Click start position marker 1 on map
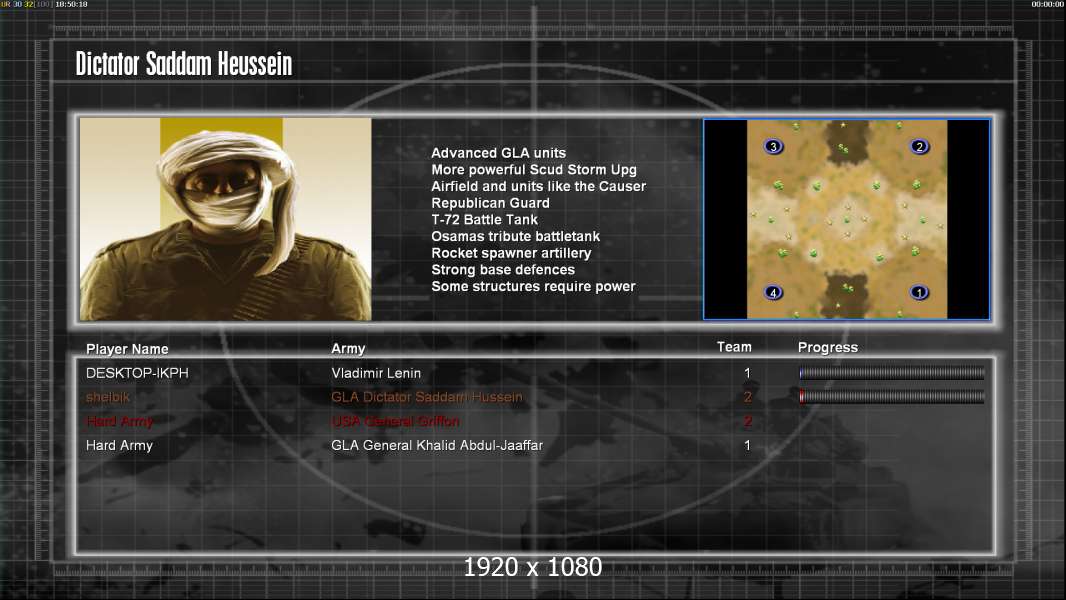 pyautogui.click(x=919, y=293)
